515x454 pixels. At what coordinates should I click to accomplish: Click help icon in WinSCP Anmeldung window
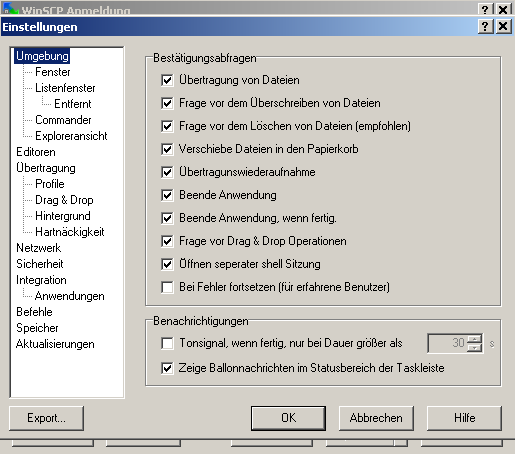[485, 9]
